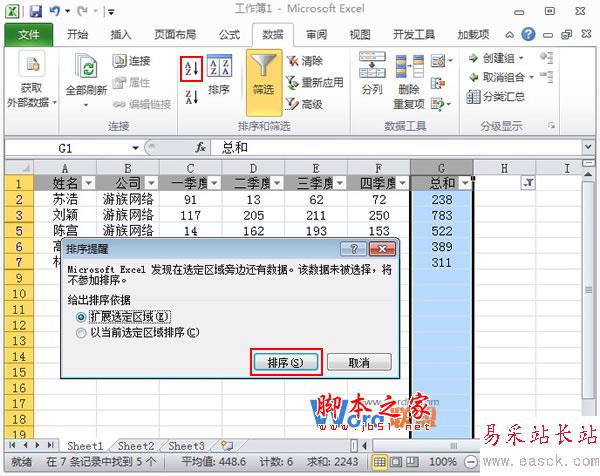The height and width of the screenshot is (476, 600).
Task: Click the Sort A to Z ascending icon
Action: [x=191, y=69]
